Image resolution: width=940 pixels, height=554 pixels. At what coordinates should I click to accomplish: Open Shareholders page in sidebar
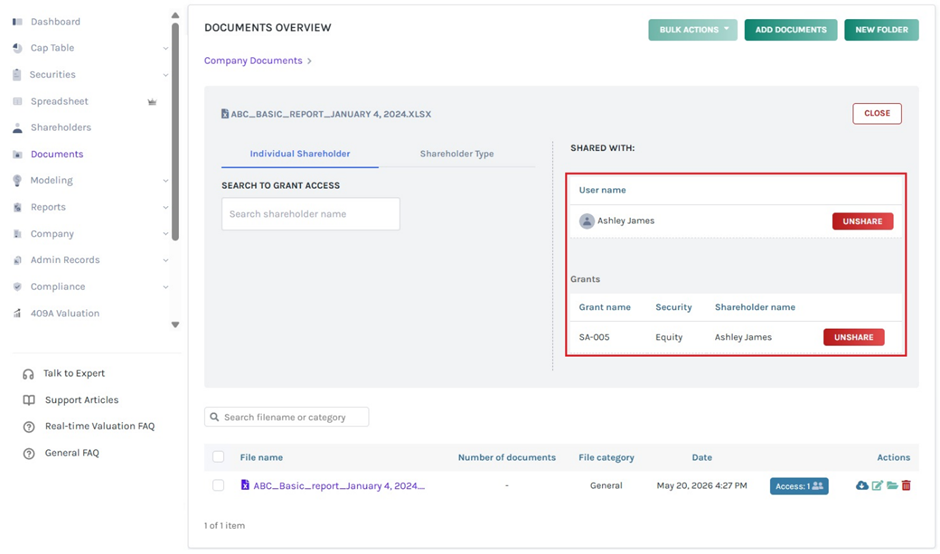pyautogui.click(x=61, y=128)
